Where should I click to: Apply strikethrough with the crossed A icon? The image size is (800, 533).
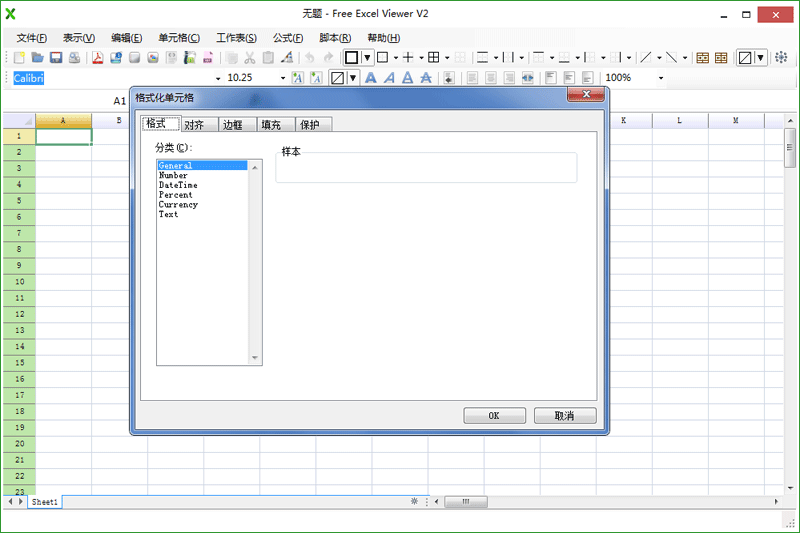(x=426, y=78)
